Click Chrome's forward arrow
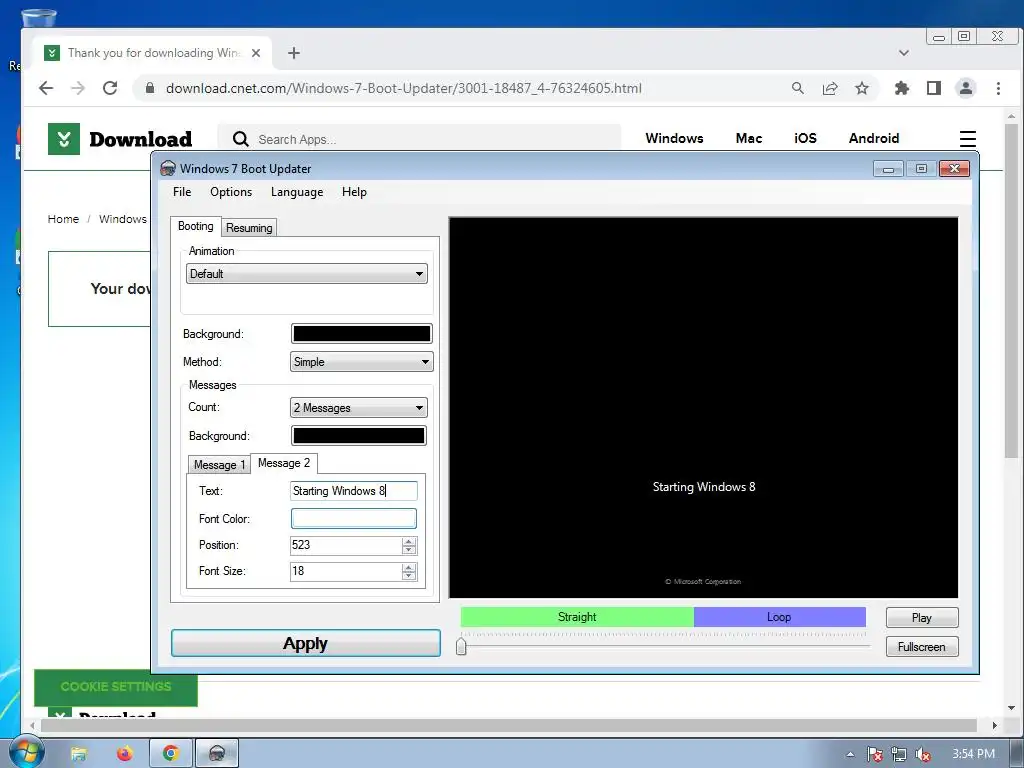 (78, 88)
